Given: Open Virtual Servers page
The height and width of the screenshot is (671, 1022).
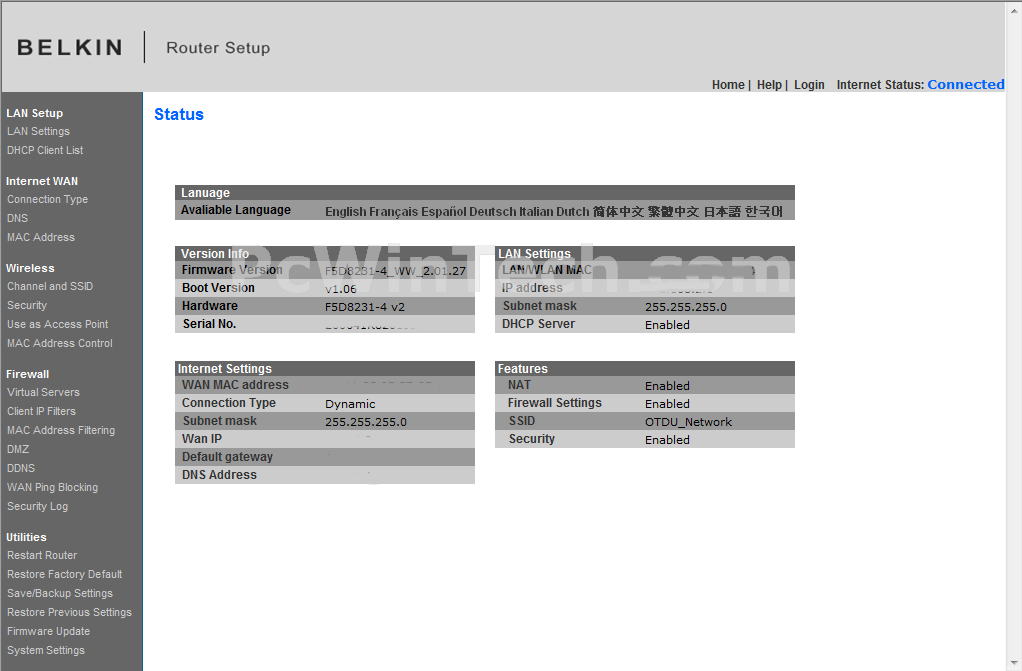Looking at the screenshot, I should point(44,392).
